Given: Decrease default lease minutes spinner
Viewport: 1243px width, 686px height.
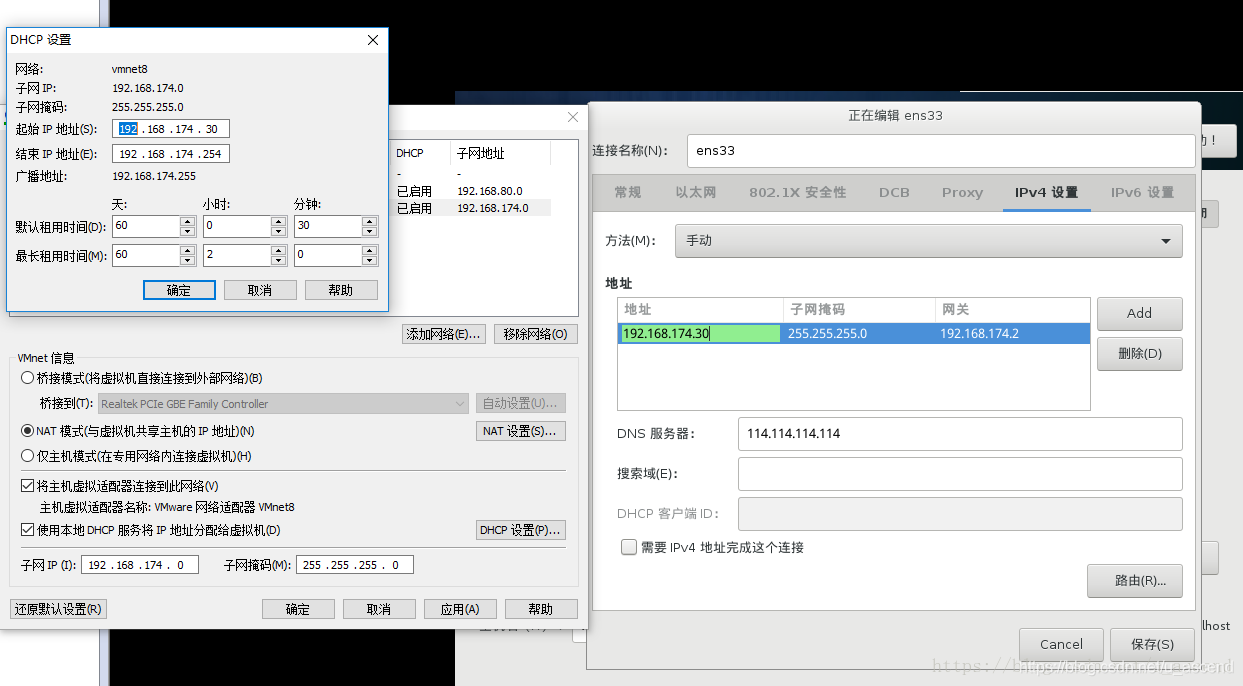Looking at the screenshot, I should pyautogui.click(x=370, y=231).
